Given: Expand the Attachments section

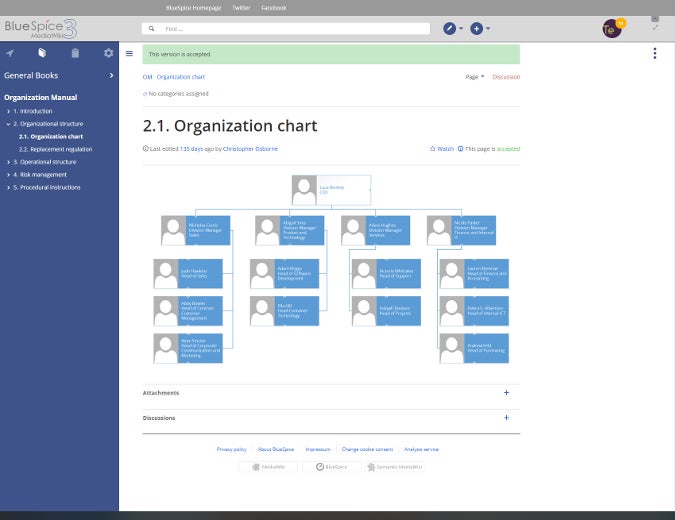Looking at the screenshot, I should [x=506, y=393].
